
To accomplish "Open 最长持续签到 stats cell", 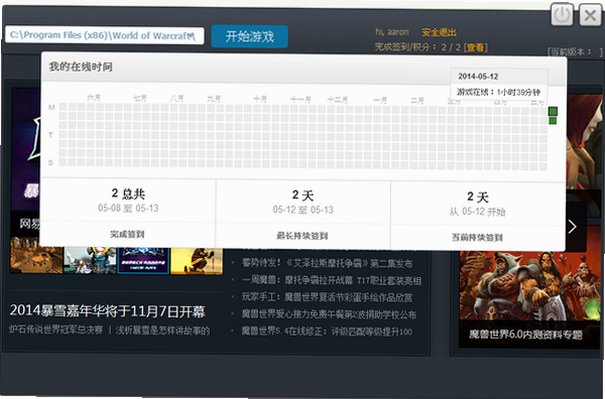I will (x=302, y=235).
